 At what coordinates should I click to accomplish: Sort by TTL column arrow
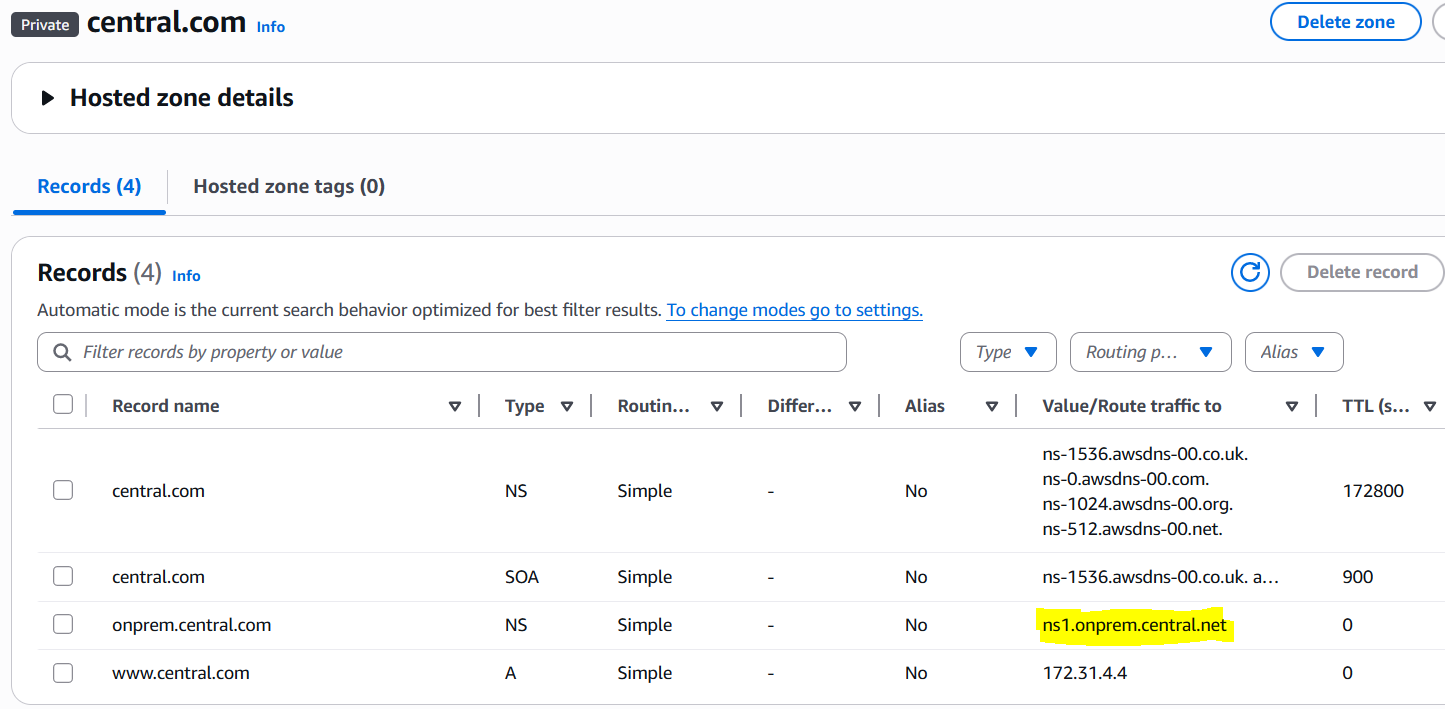coord(1430,406)
